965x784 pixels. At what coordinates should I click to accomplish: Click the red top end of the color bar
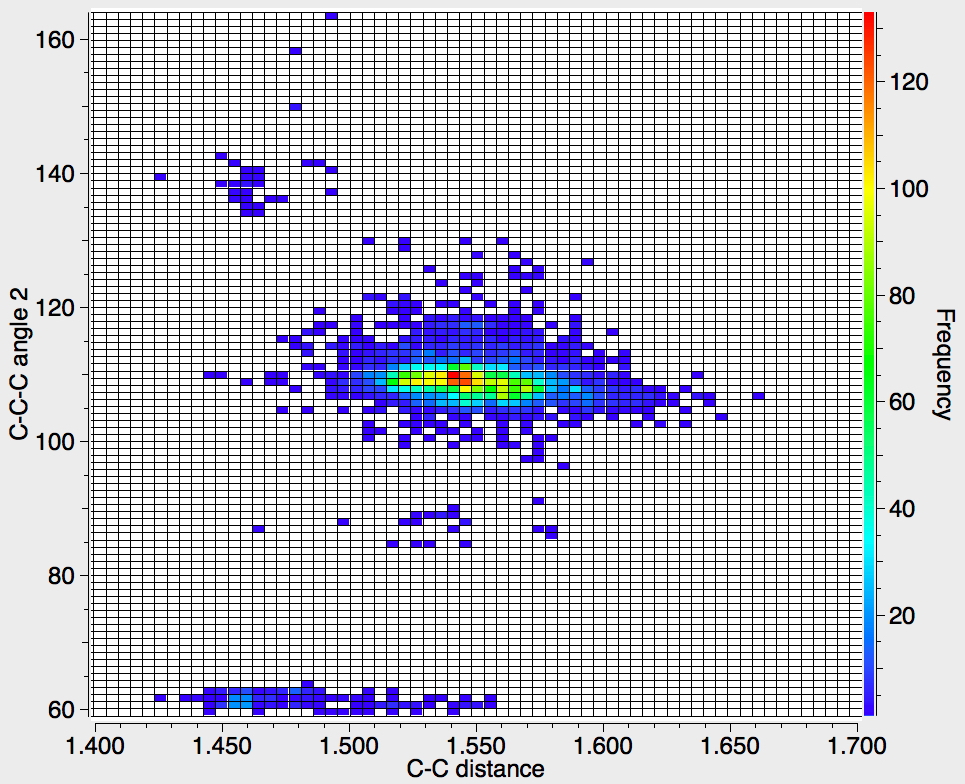click(x=869, y=18)
